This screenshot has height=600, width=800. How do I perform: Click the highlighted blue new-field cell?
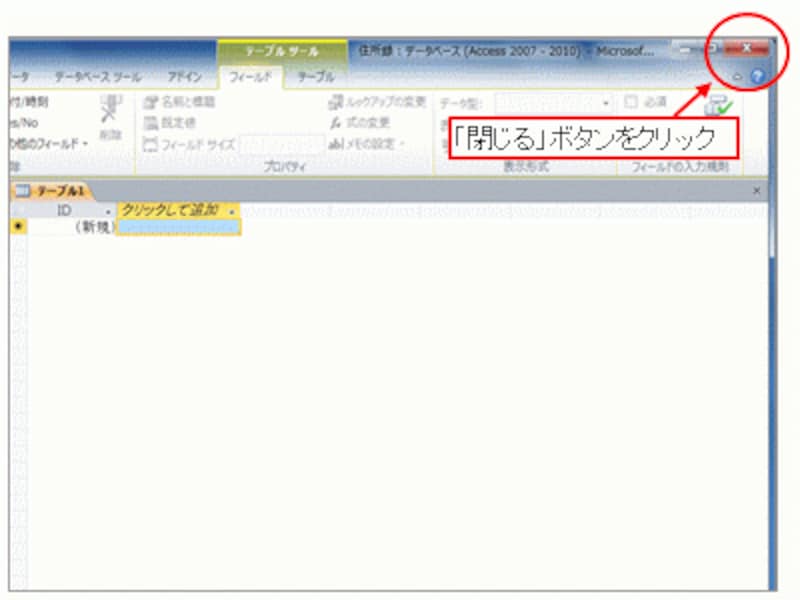click(x=179, y=227)
